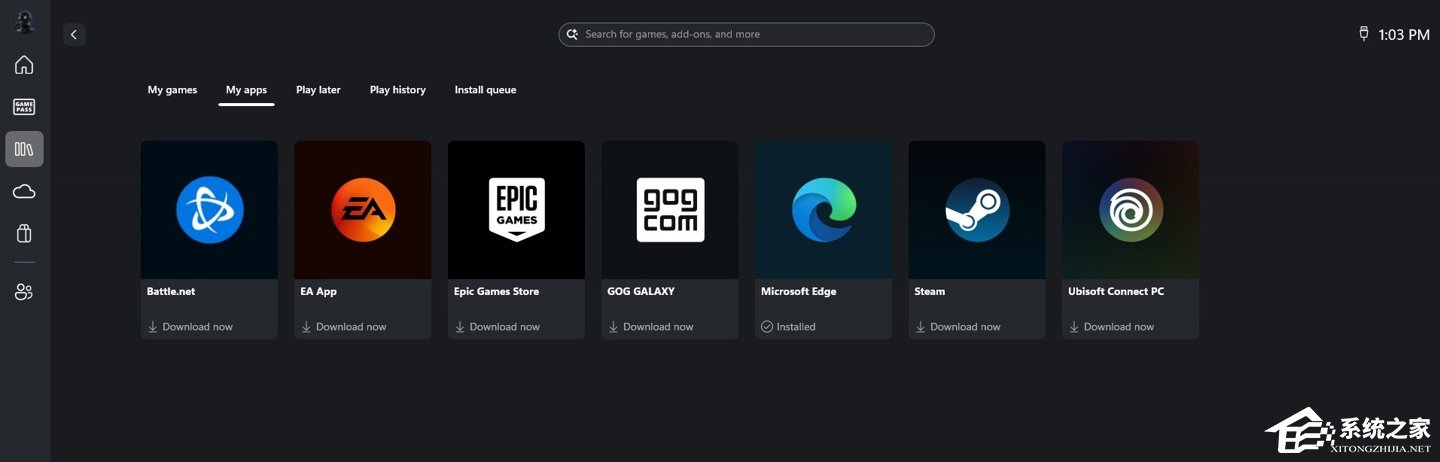Screen dimensions: 1440x462
Task: Select the My apps tab
Action: click(246, 90)
